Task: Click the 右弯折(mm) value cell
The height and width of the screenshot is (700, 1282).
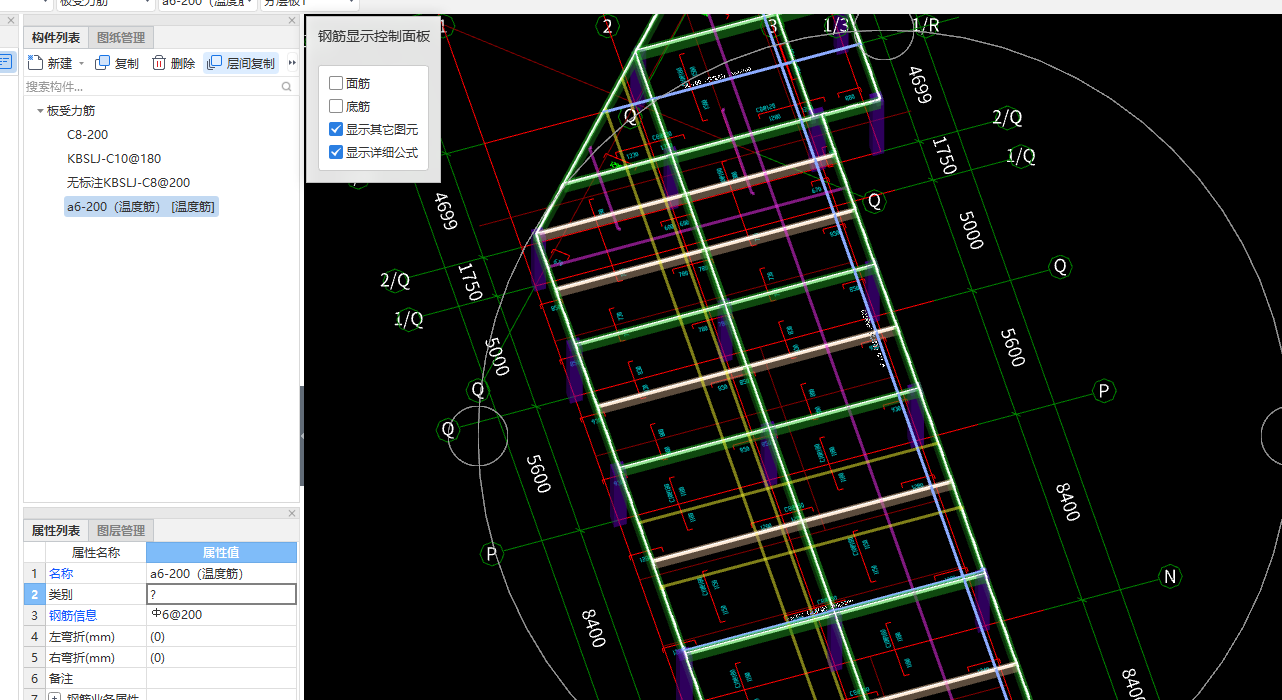Action: pyautogui.click(x=221, y=657)
